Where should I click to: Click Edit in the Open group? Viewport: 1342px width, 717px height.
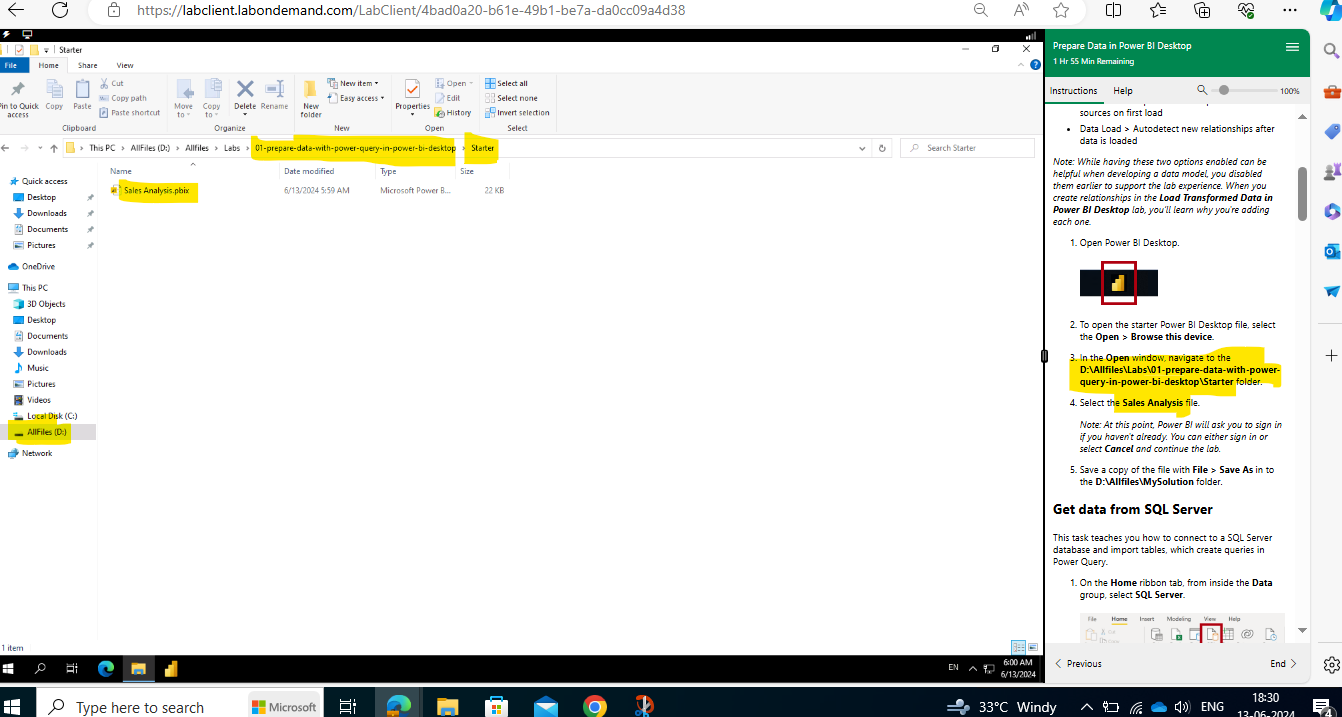pyautogui.click(x=448, y=98)
